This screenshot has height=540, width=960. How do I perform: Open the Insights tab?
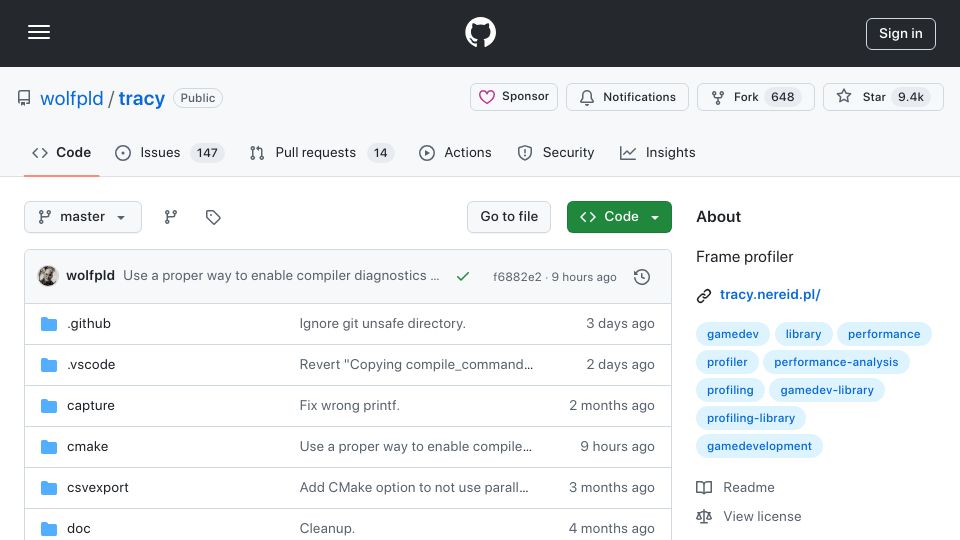point(658,152)
